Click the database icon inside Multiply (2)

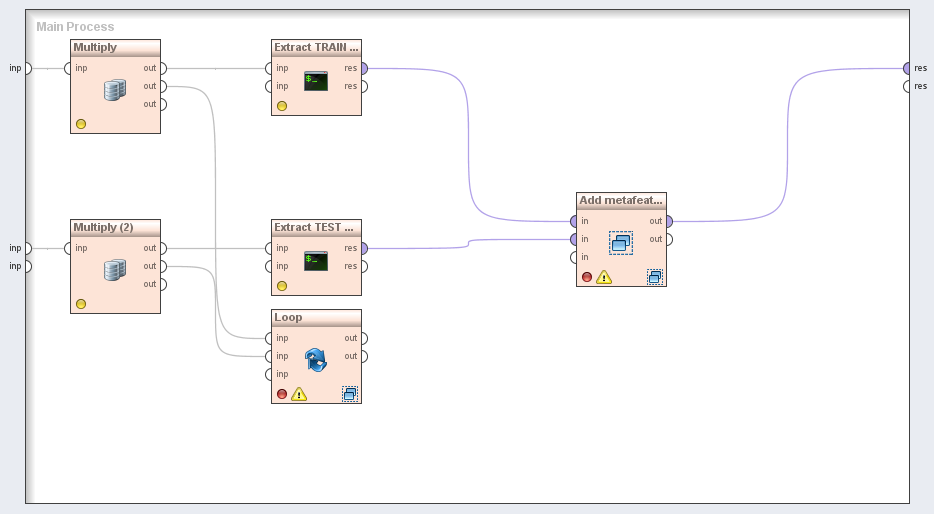point(115,270)
